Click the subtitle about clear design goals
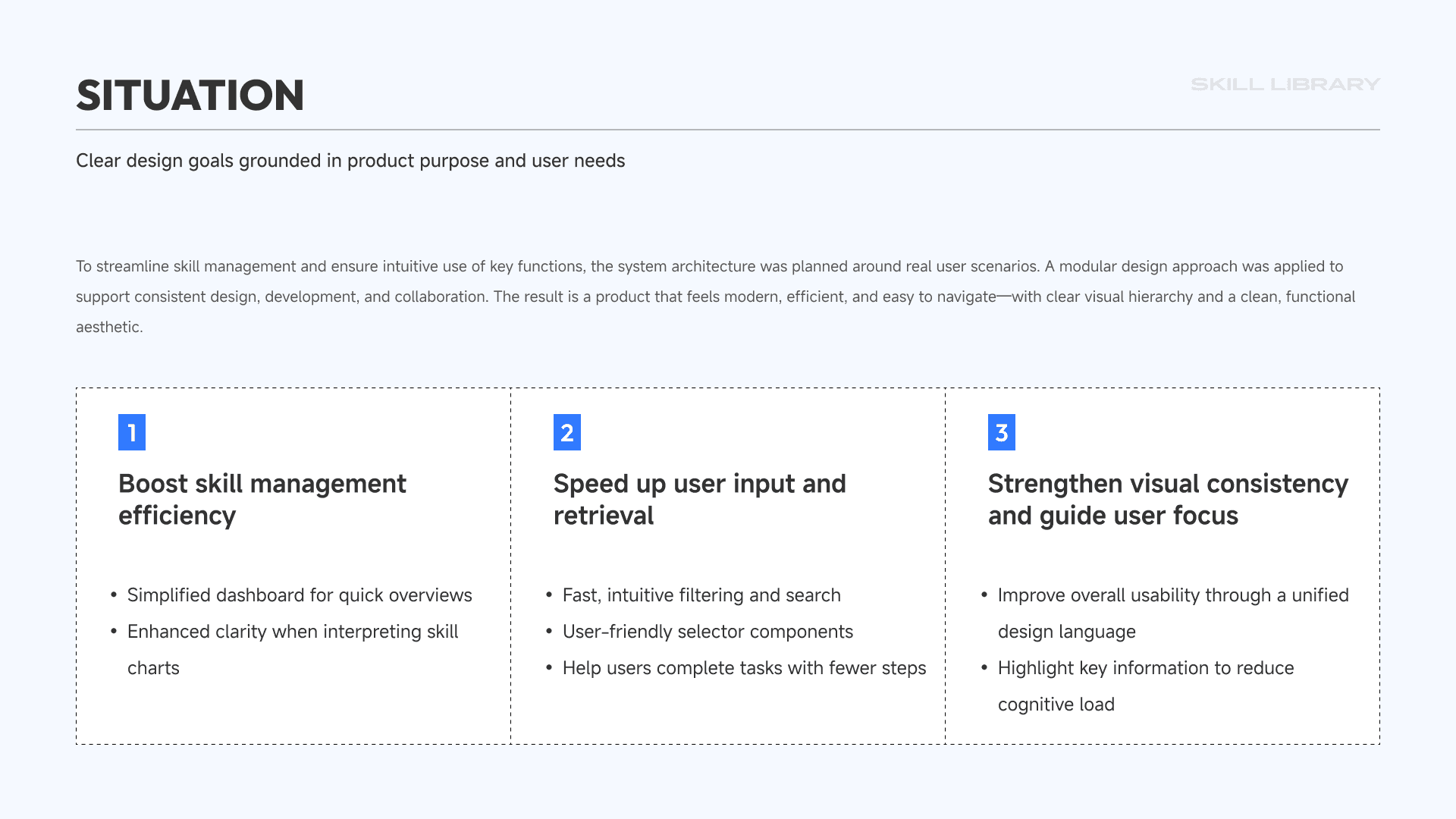Viewport: 1456px width, 819px height. 350,161
